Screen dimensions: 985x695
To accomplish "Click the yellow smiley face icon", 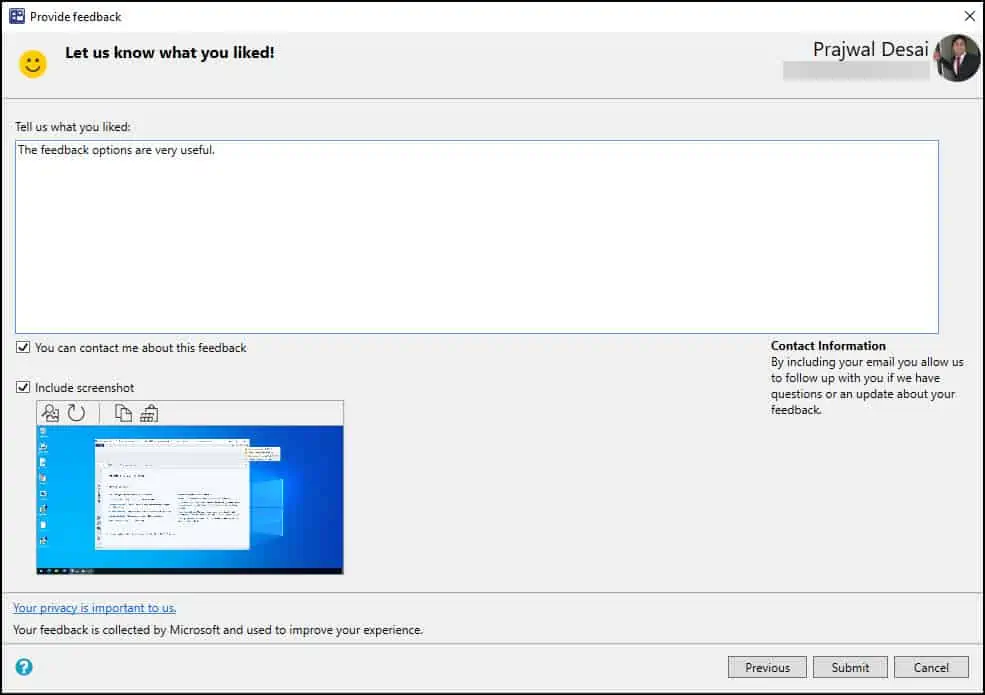I will [33, 63].
